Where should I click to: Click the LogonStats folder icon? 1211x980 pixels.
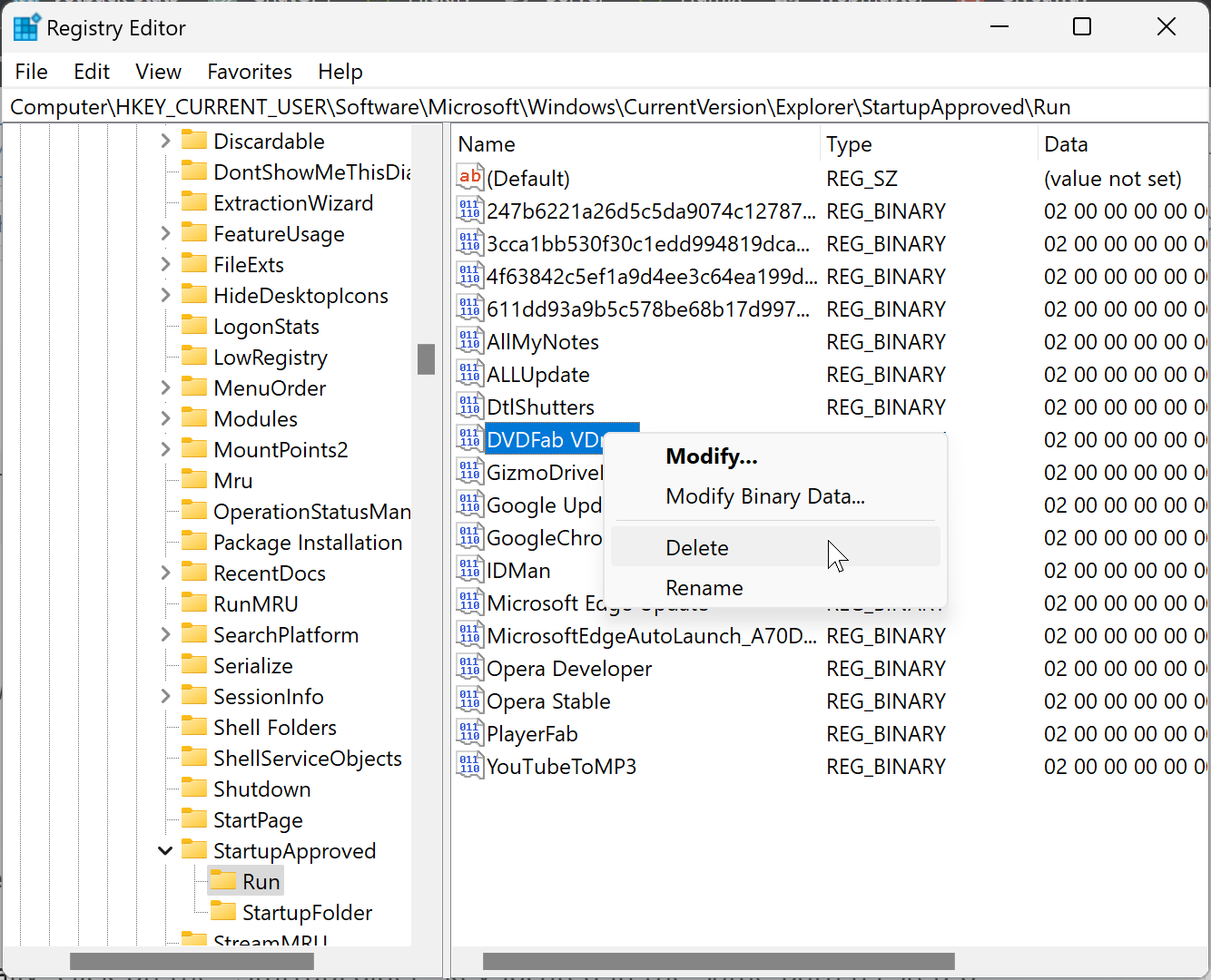194,325
